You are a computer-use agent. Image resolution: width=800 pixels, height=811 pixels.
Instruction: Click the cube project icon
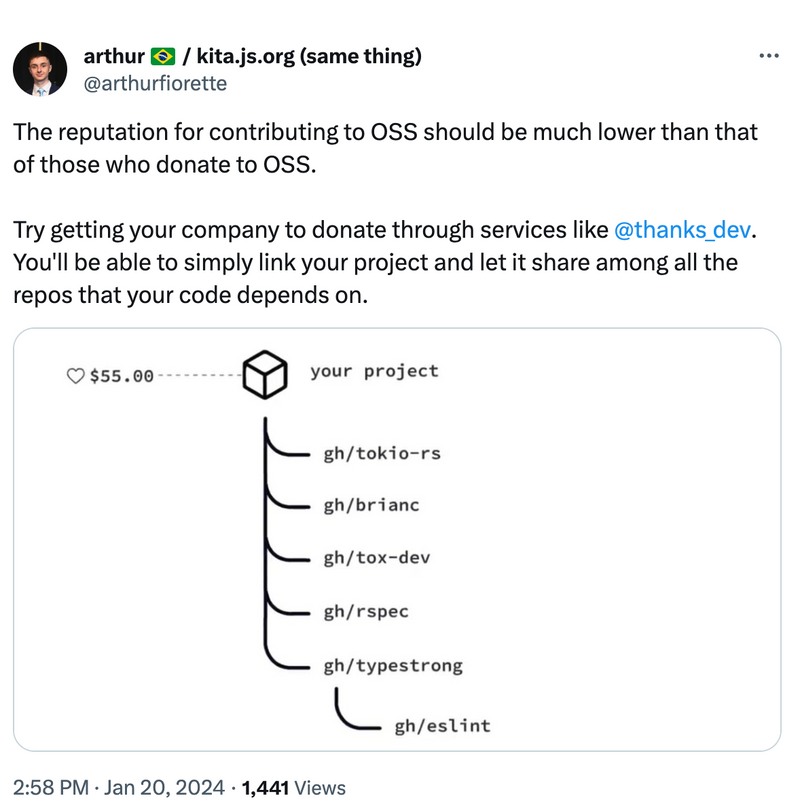pos(265,374)
